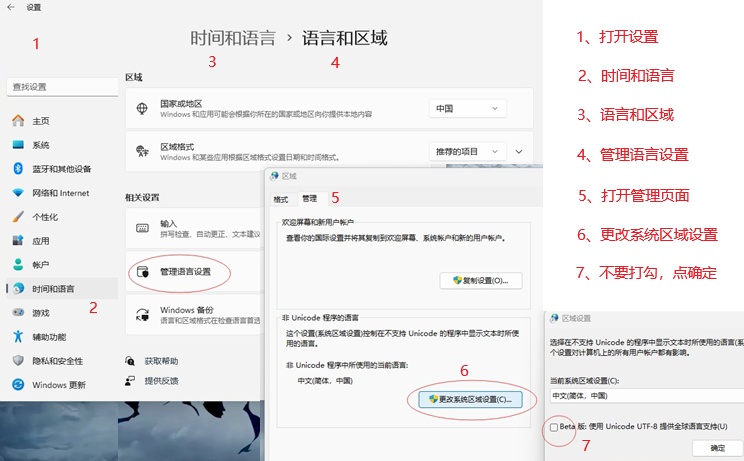744x461 pixels.
Task: Click the 国家或地区 globe icon
Action: pos(142,108)
